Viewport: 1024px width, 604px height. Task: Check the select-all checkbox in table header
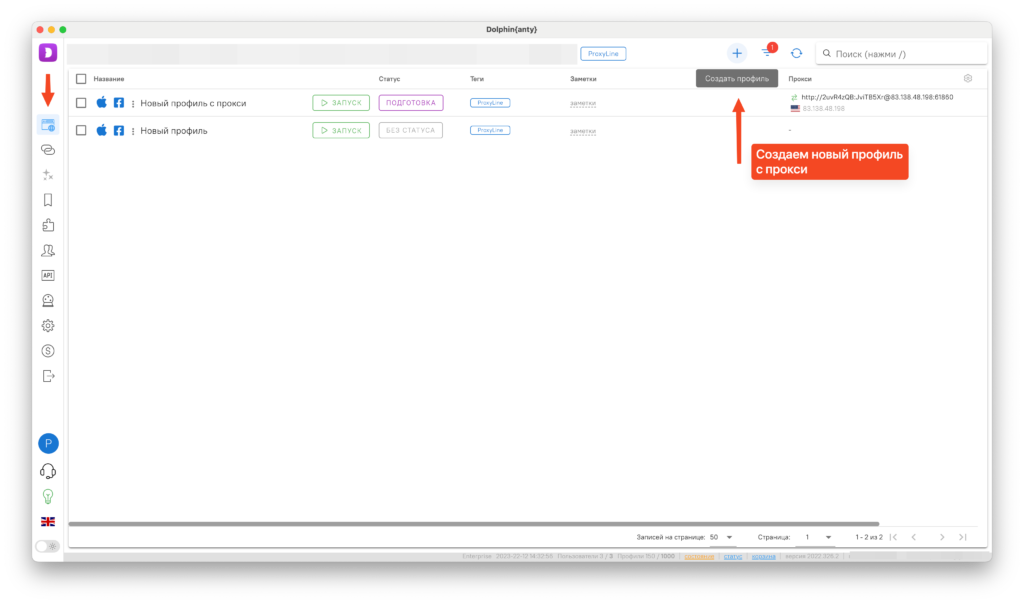coord(81,78)
